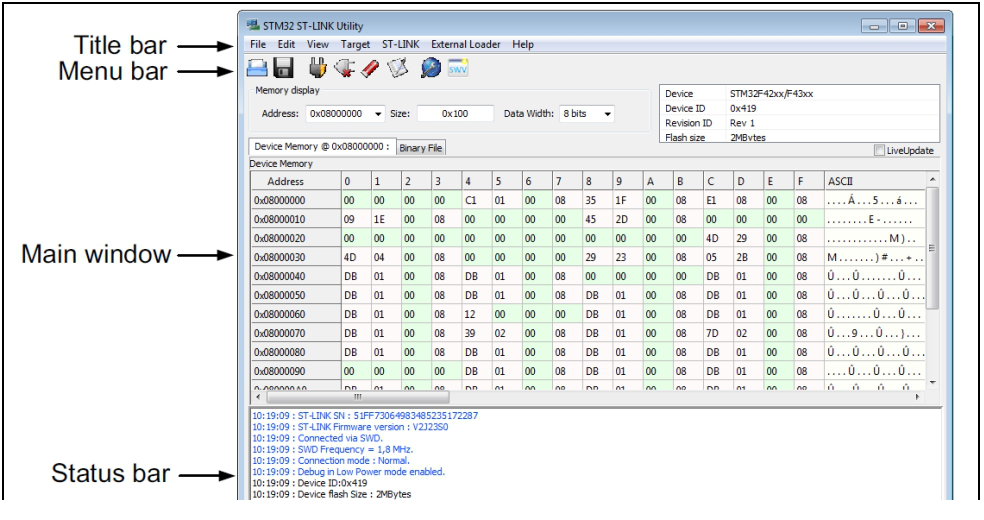Image resolution: width=984 pixels, height=520 pixels.
Task: Select the E1 cell in row 0x08000000
Action: tap(718, 201)
